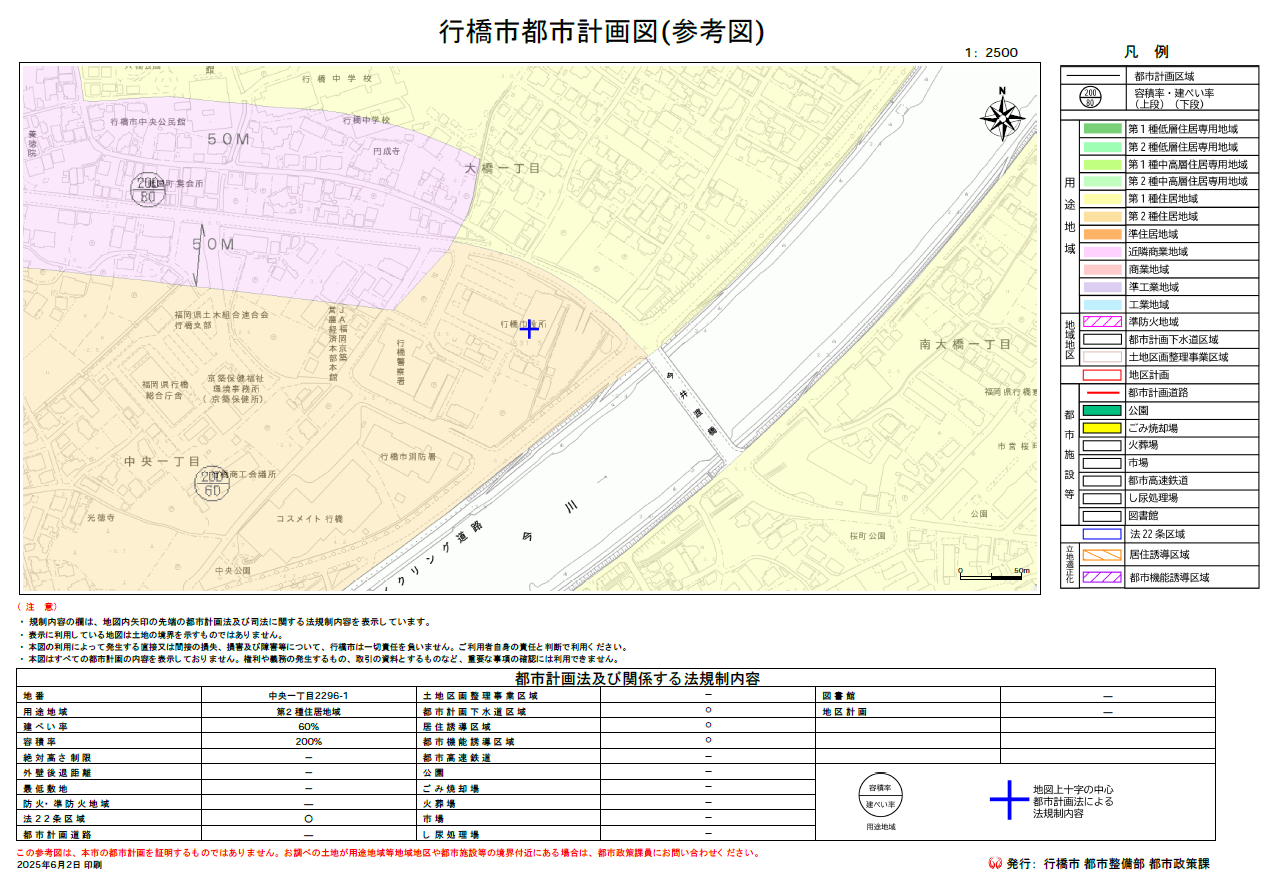Click the 都市計画区域 line symbol in the legend

pos(1091,76)
